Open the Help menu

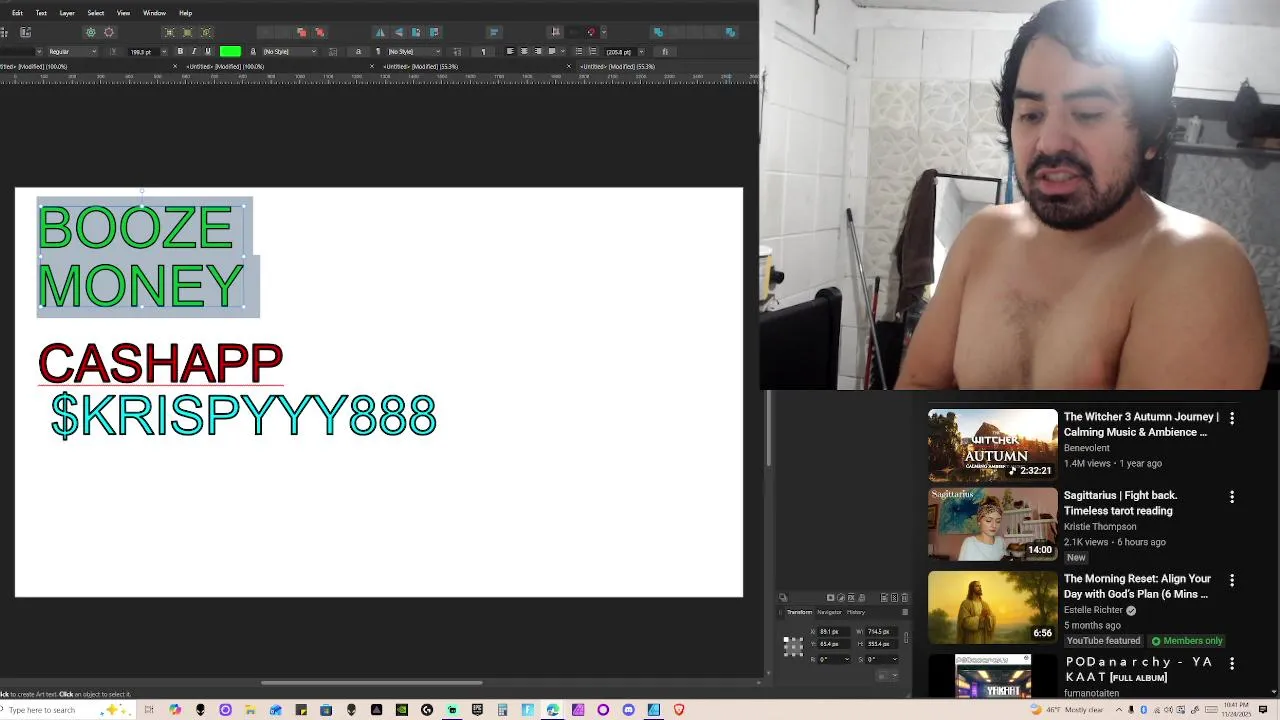point(185,13)
